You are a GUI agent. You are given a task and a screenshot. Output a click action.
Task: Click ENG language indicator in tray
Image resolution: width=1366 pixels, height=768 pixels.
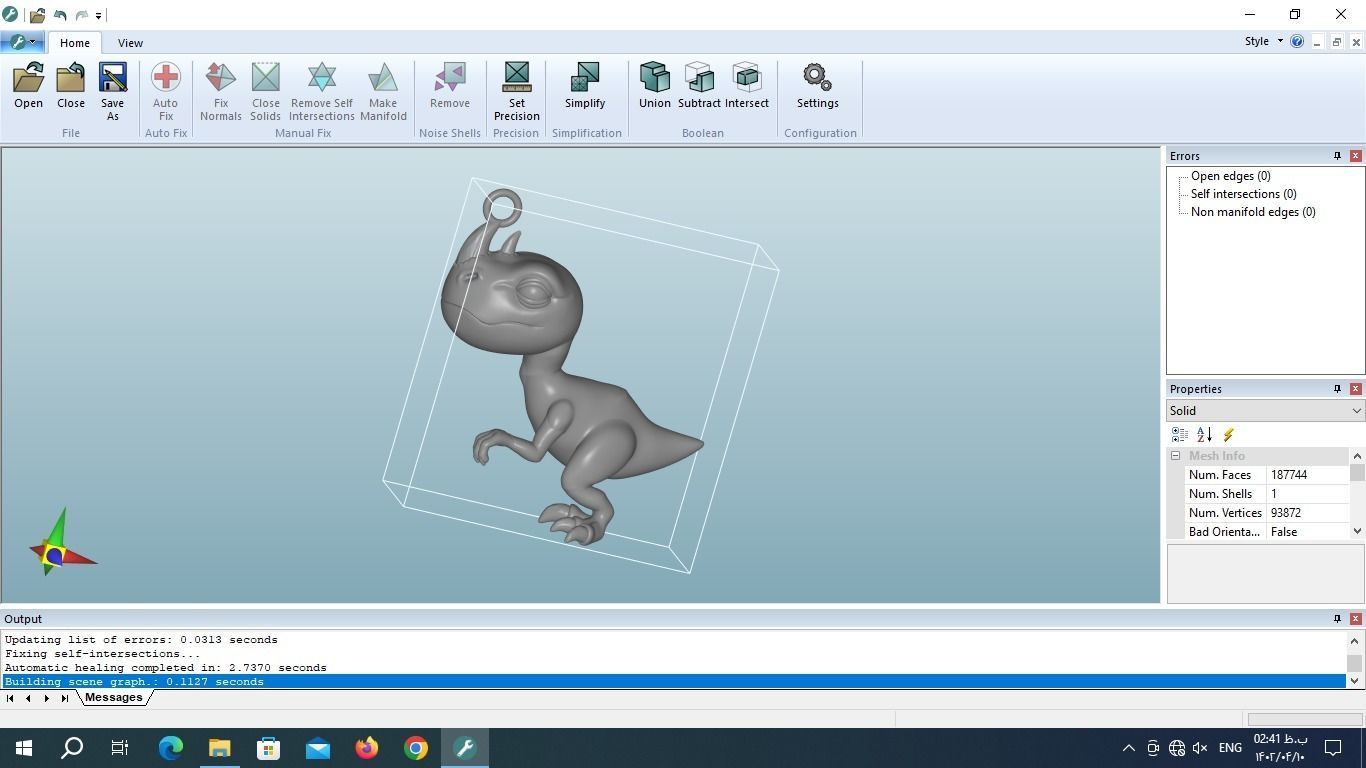pyautogui.click(x=1230, y=748)
